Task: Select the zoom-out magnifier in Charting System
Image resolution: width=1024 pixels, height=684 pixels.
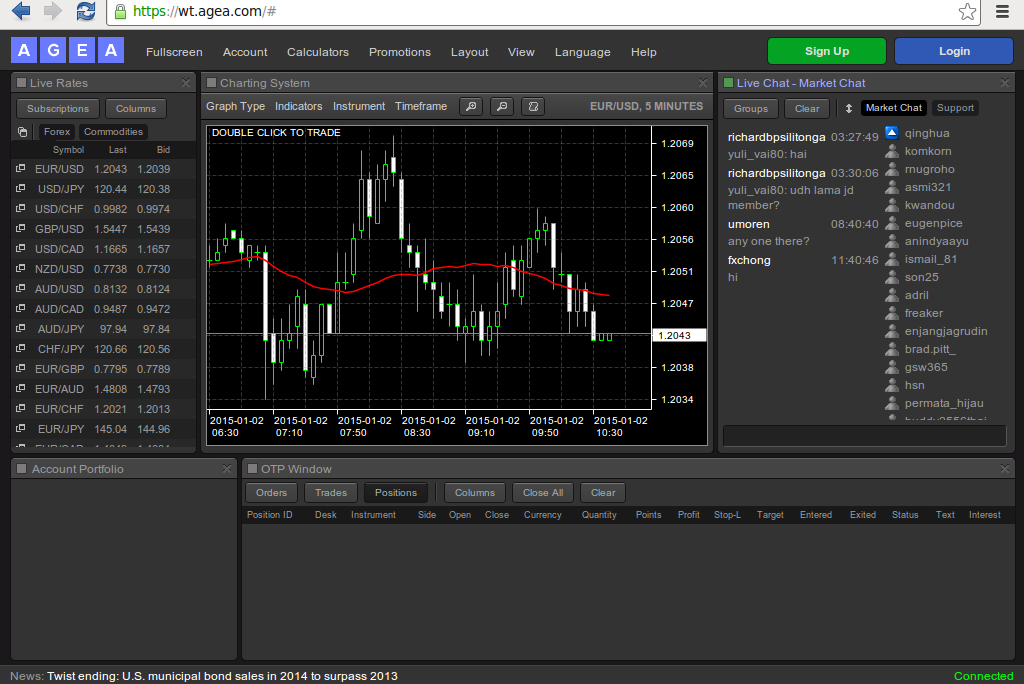Action: [501, 106]
